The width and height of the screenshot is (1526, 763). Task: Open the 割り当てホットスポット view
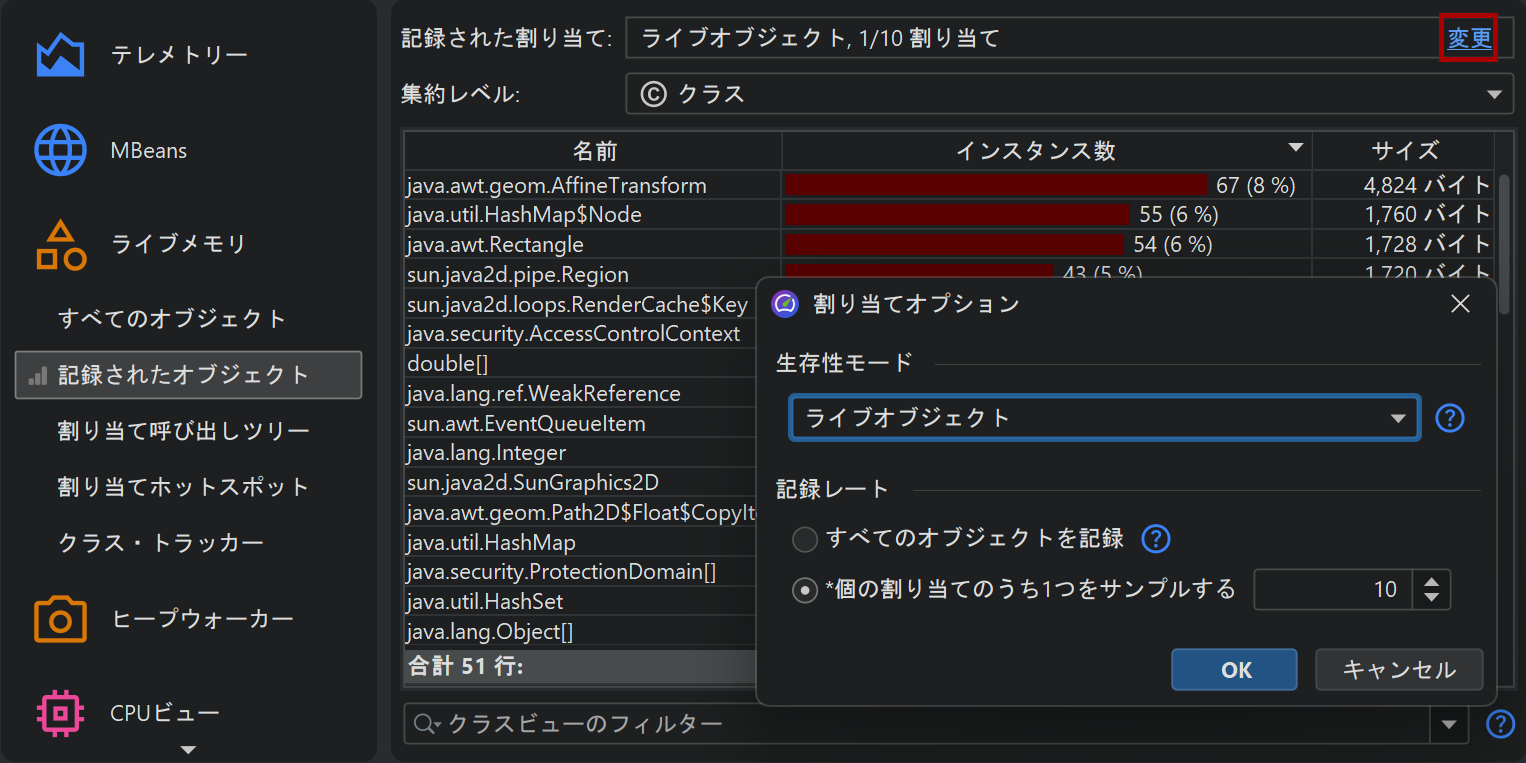184,487
